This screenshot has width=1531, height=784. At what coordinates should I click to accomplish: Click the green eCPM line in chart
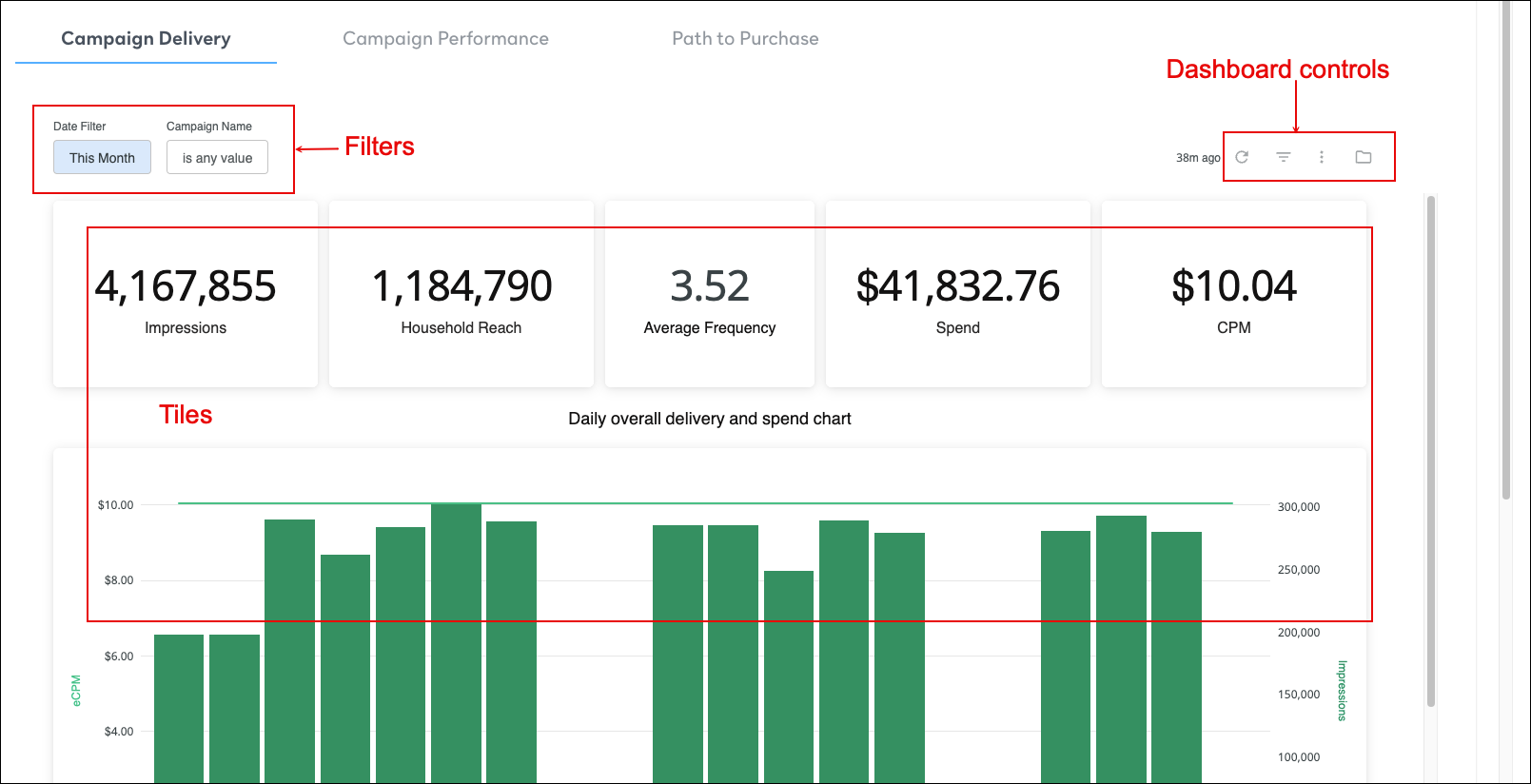click(x=705, y=503)
